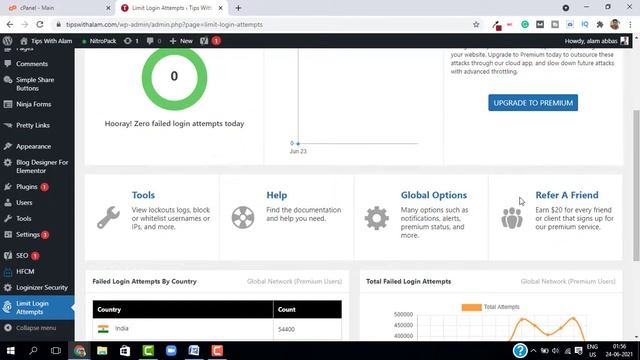Open Global Options link
Viewport: 640px width, 360px height.
433,195
